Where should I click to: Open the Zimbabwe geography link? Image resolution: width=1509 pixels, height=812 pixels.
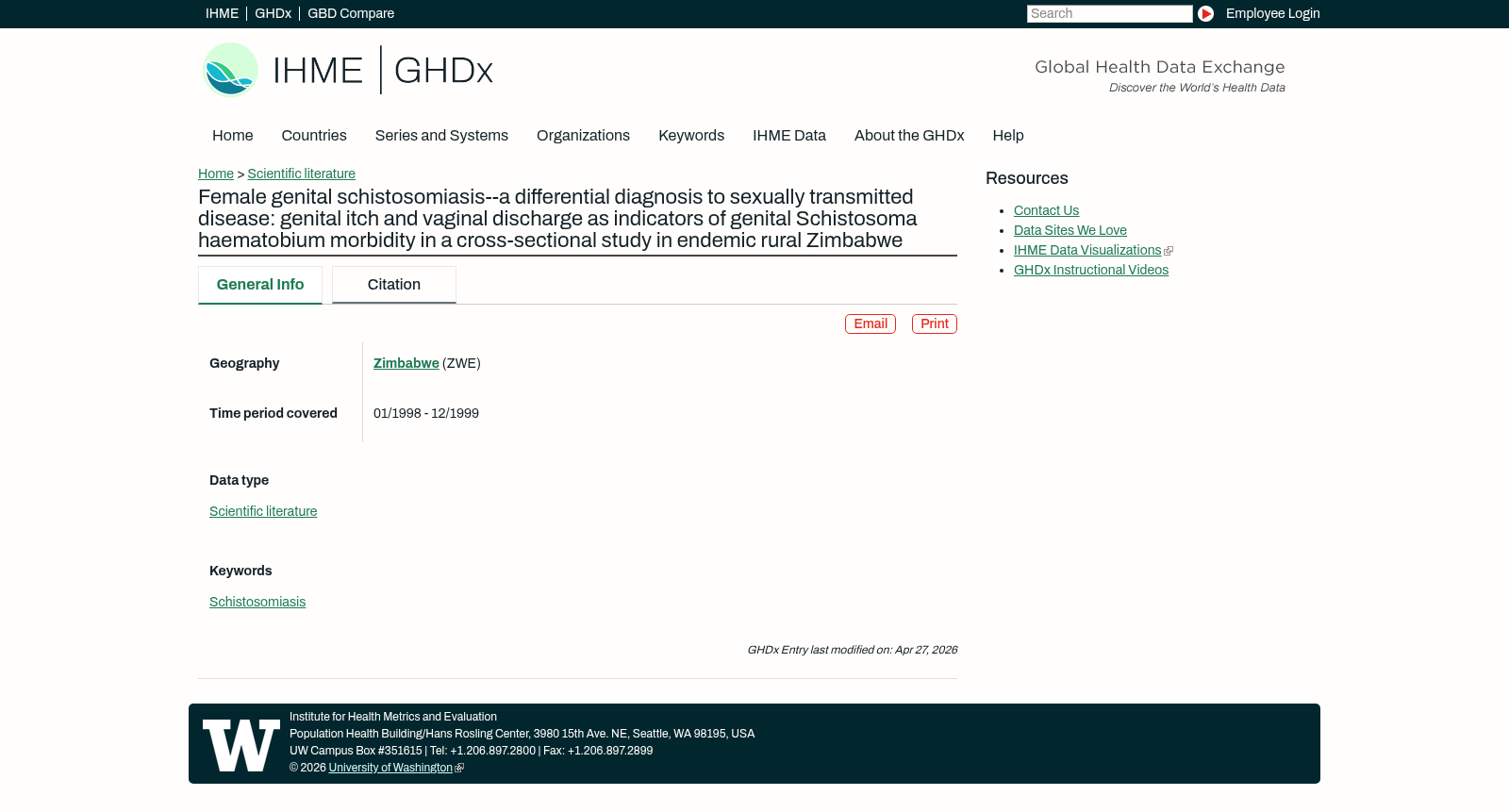pyautogui.click(x=406, y=363)
